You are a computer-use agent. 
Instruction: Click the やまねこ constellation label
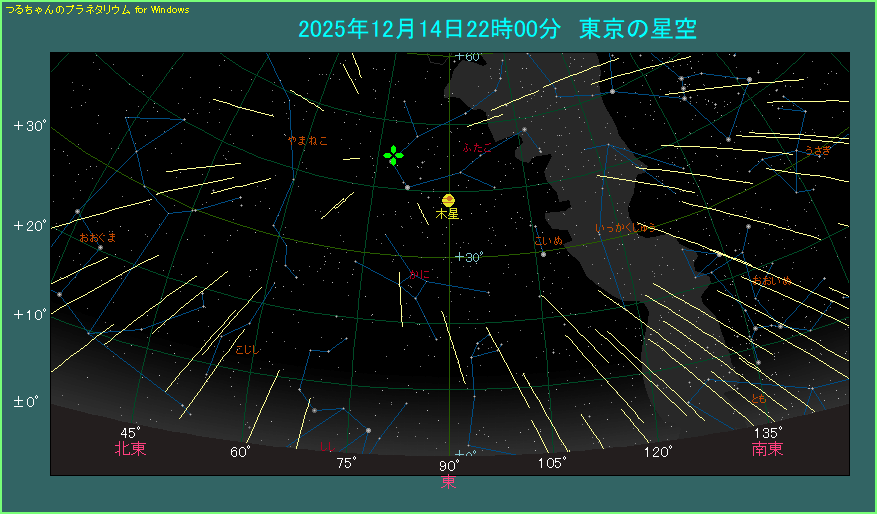point(307,141)
